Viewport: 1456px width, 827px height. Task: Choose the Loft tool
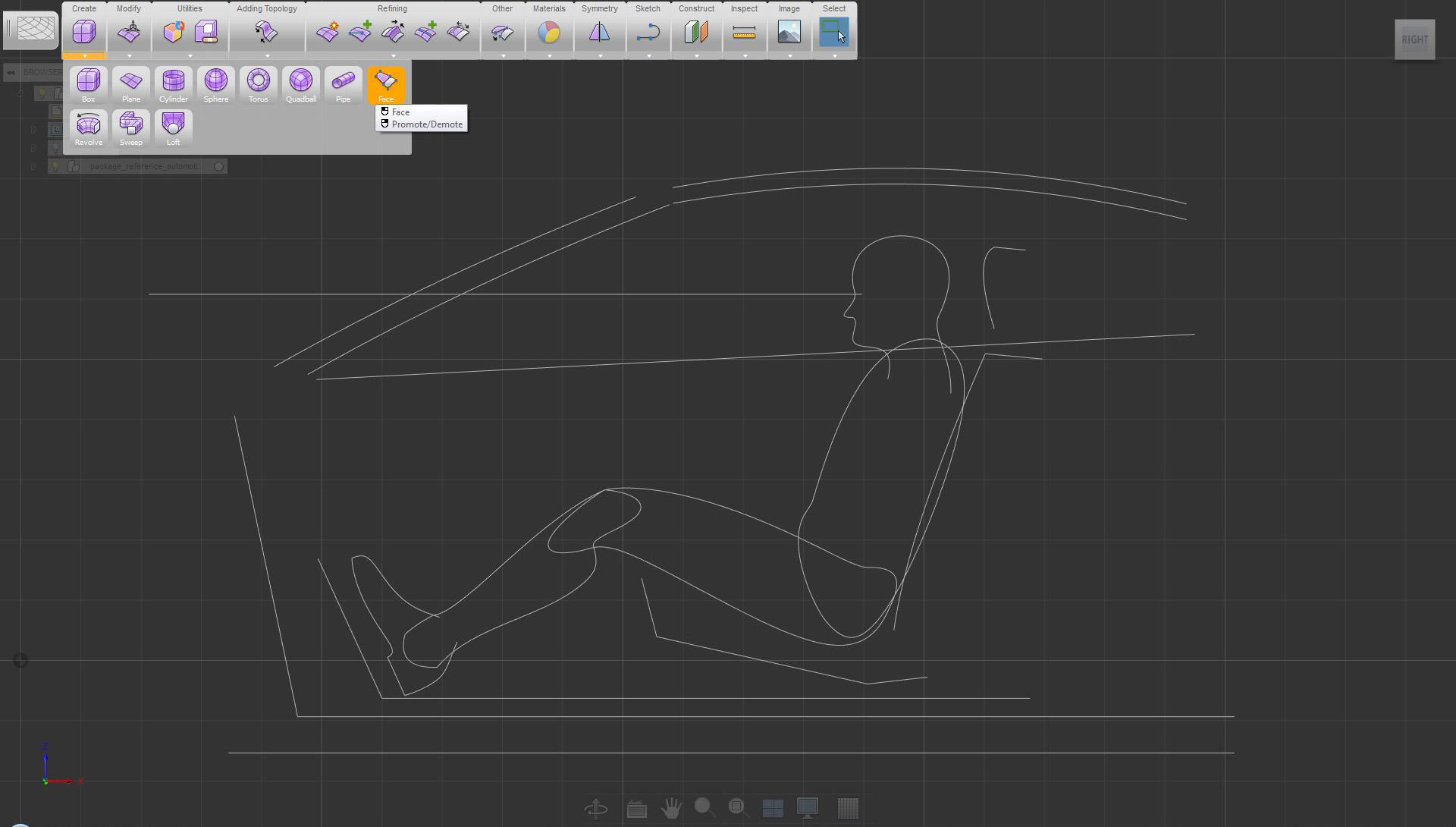click(173, 127)
